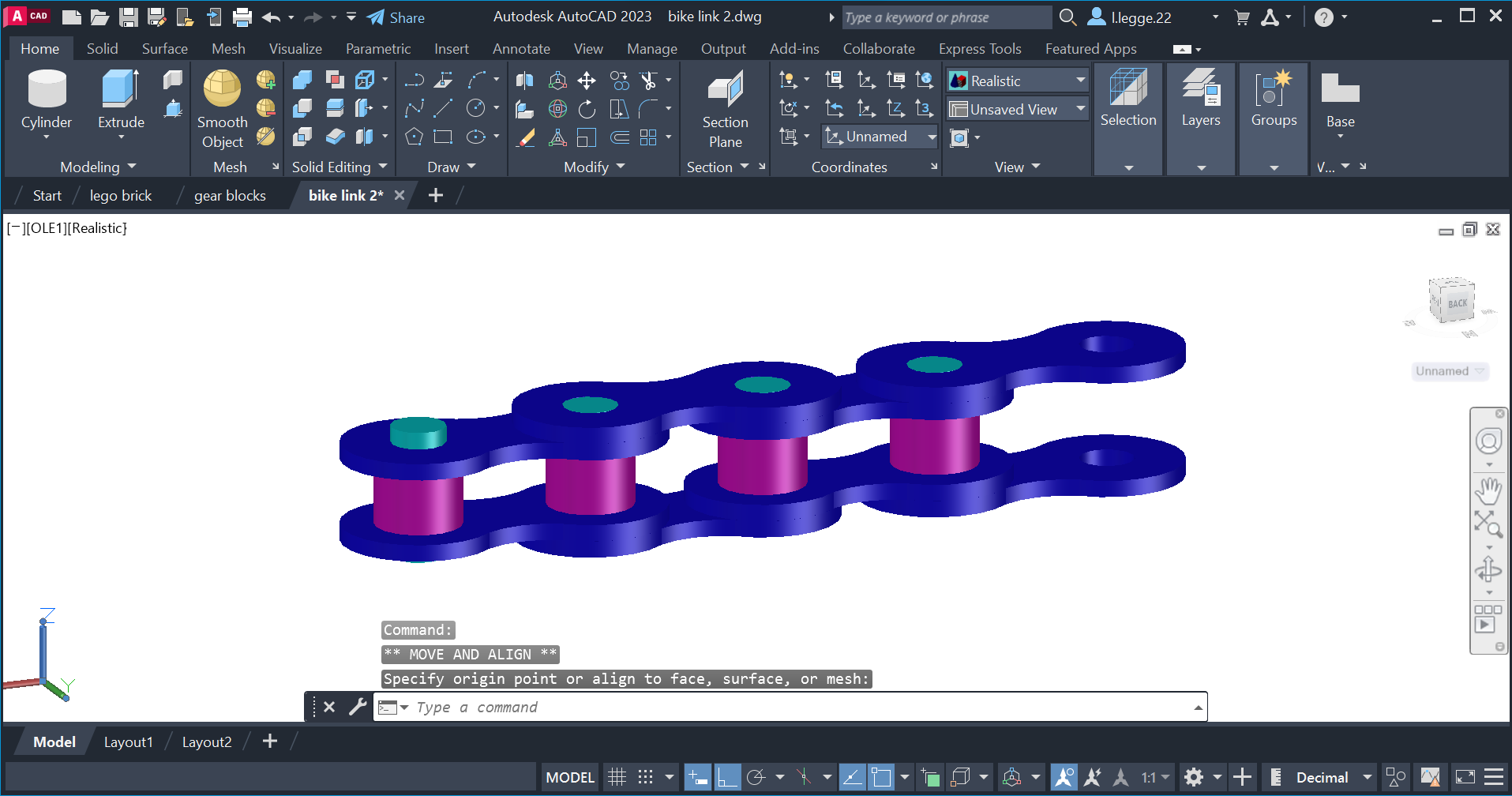Open the Visualize ribbon tab
Image resolution: width=1512 pixels, height=796 pixels.
click(x=295, y=48)
